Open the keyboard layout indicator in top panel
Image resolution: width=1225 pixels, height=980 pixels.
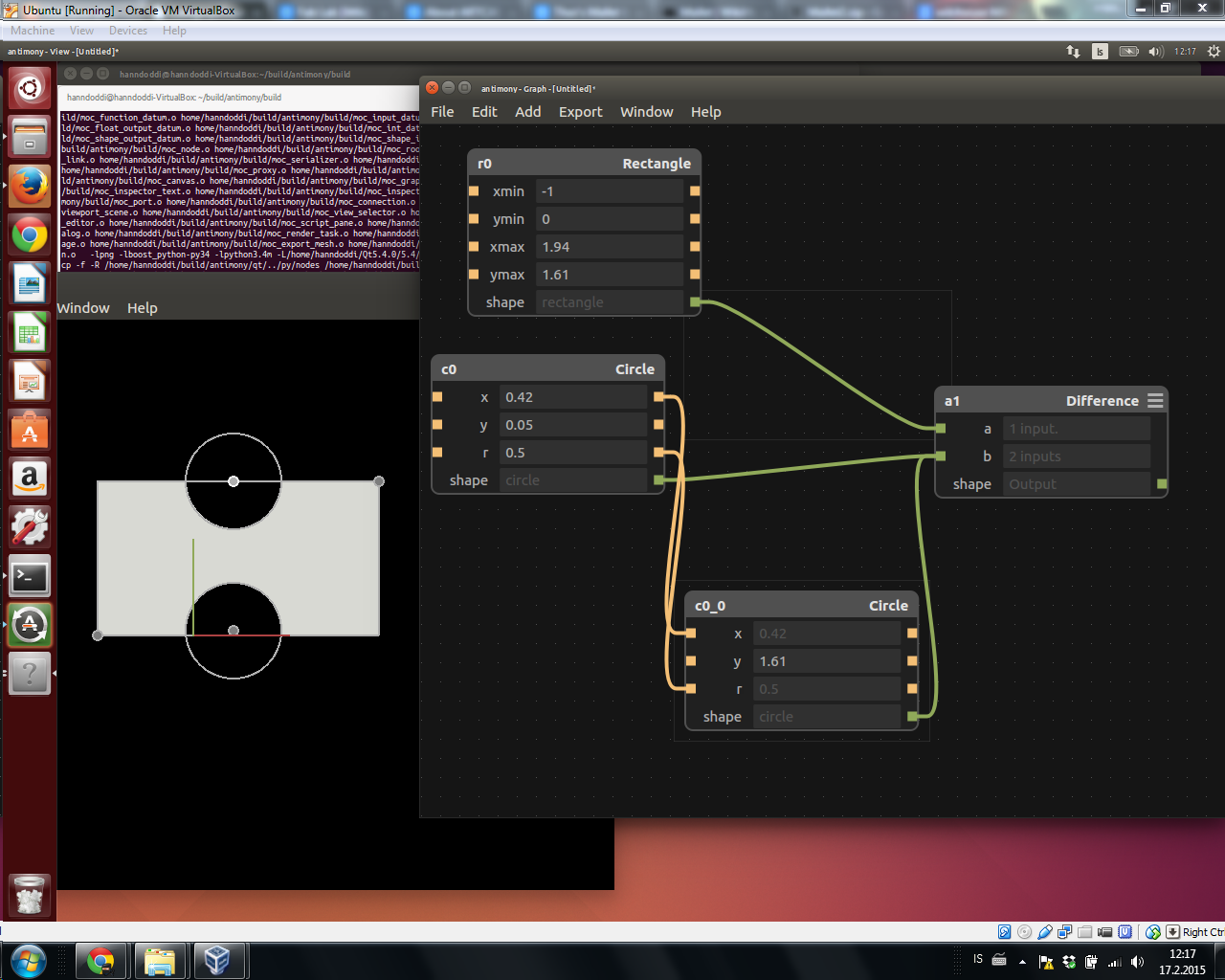point(1101,52)
